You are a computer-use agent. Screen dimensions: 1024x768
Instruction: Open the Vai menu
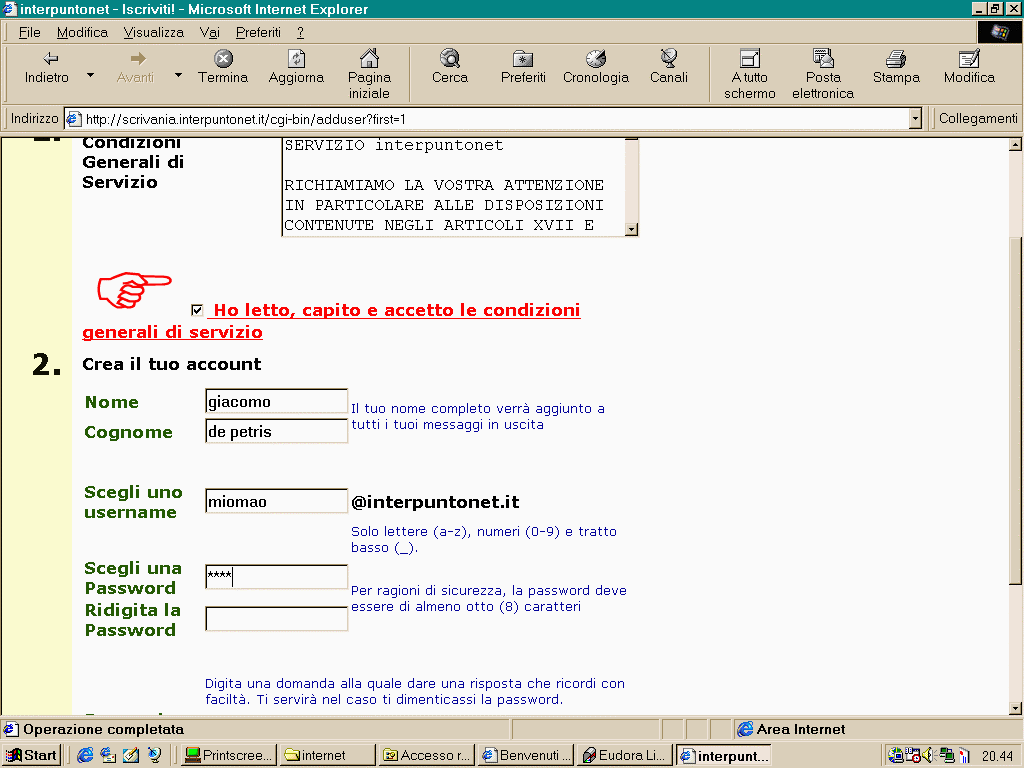click(x=210, y=32)
